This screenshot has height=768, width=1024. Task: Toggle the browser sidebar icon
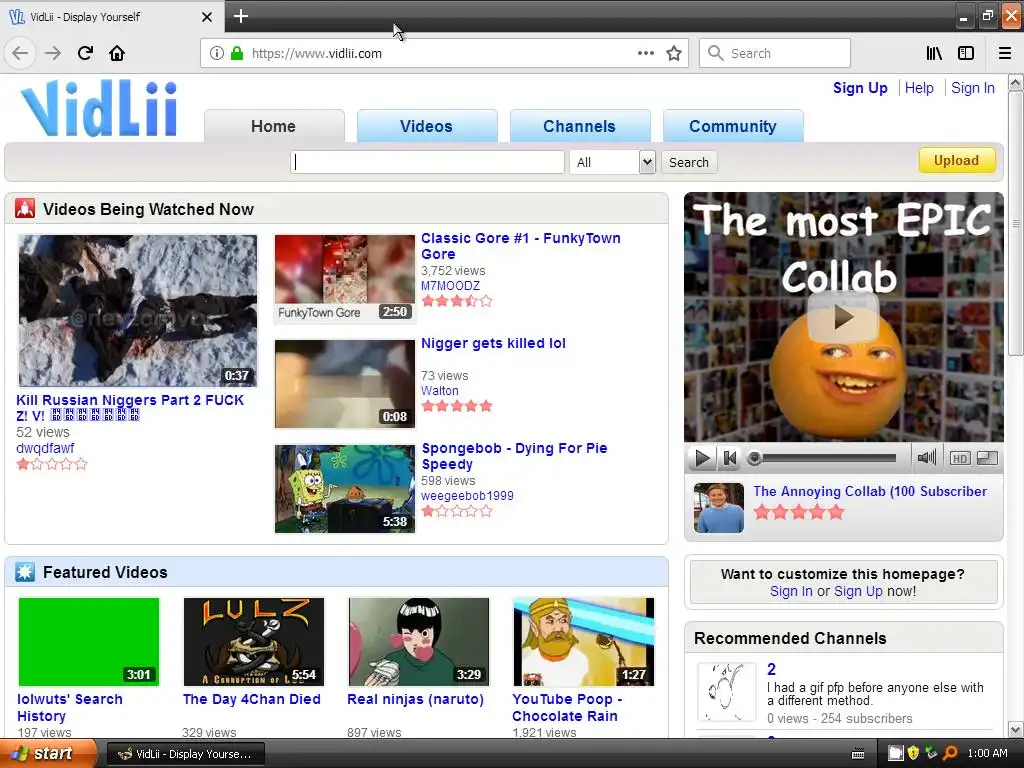coord(966,53)
